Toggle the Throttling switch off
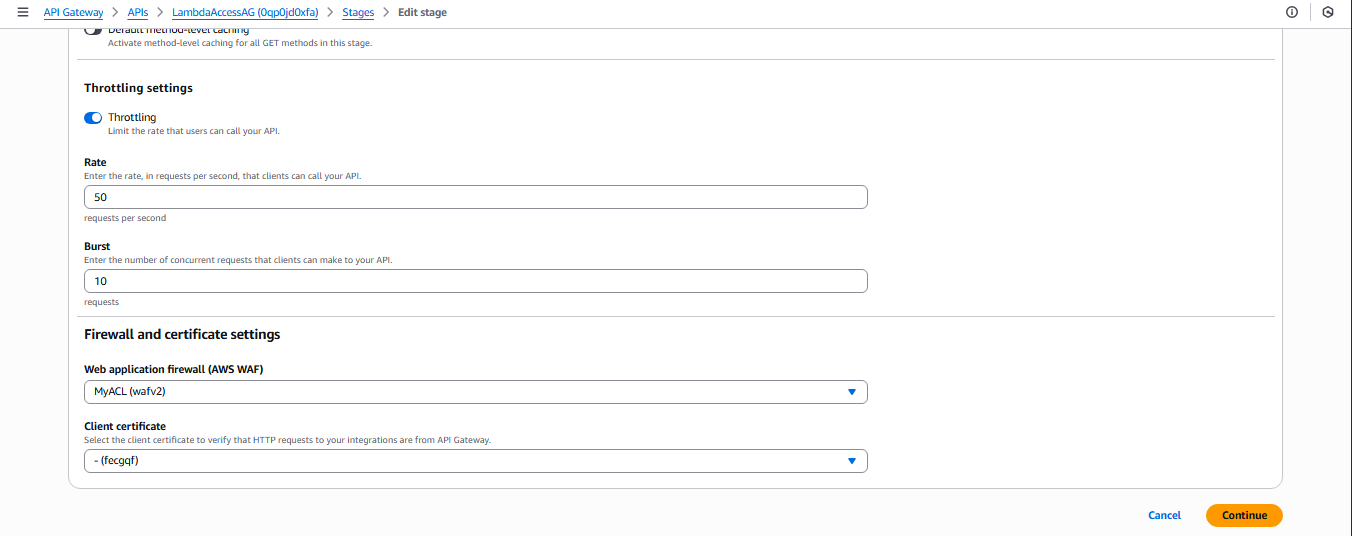The image size is (1352, 536). point(93,118)
